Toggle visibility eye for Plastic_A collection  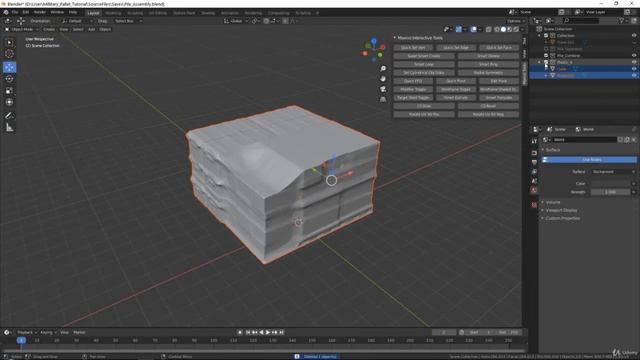(634, 62)
